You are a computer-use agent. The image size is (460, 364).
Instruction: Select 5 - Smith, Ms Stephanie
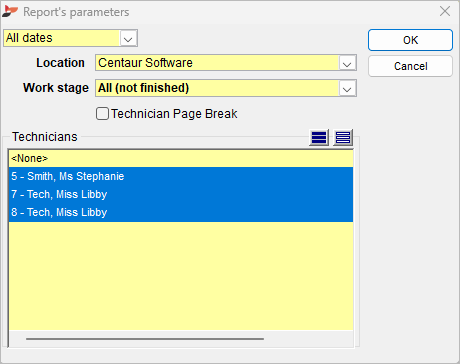181,176
